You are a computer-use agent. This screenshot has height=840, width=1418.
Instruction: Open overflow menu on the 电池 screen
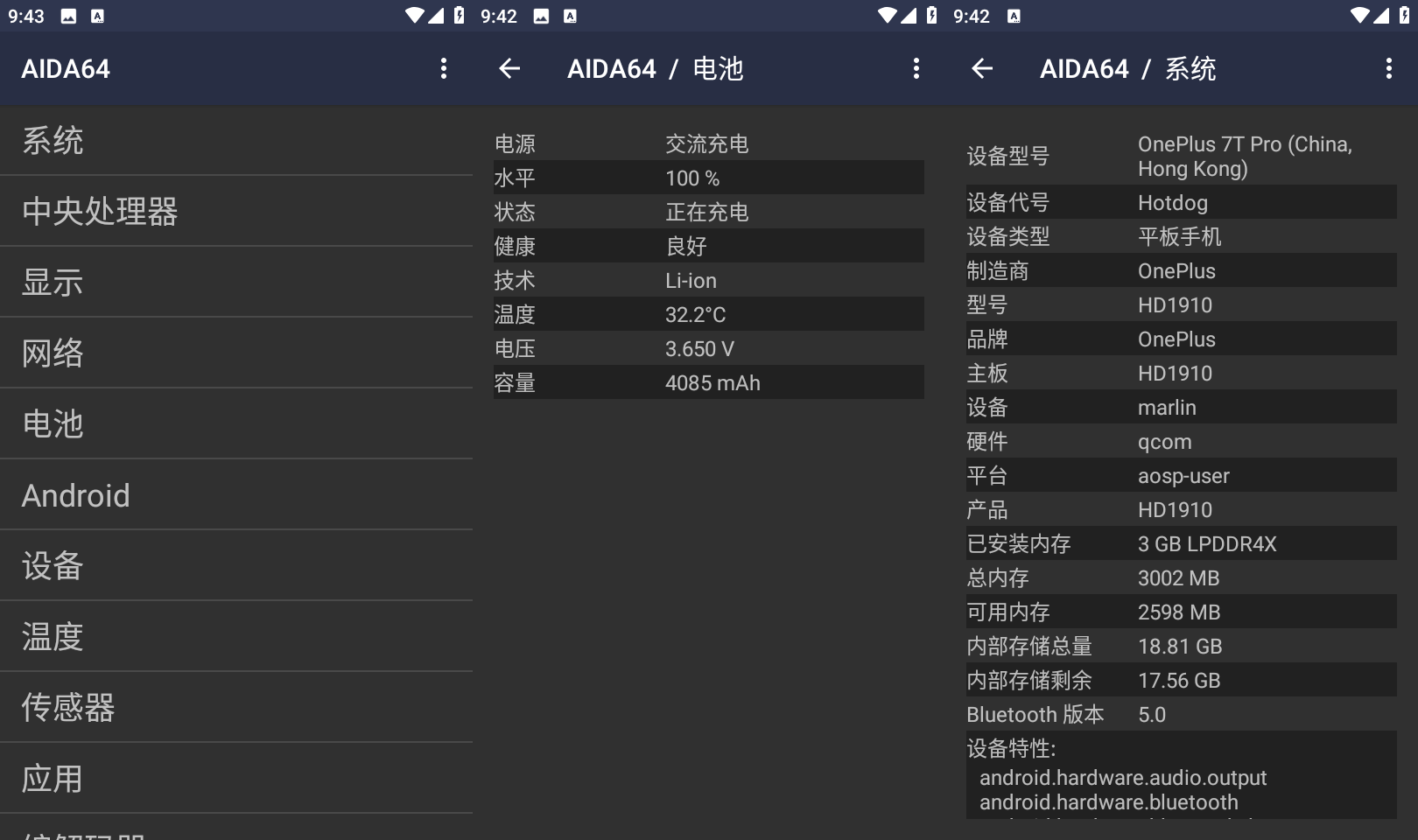pyautogui.click(x=916, y=69)
